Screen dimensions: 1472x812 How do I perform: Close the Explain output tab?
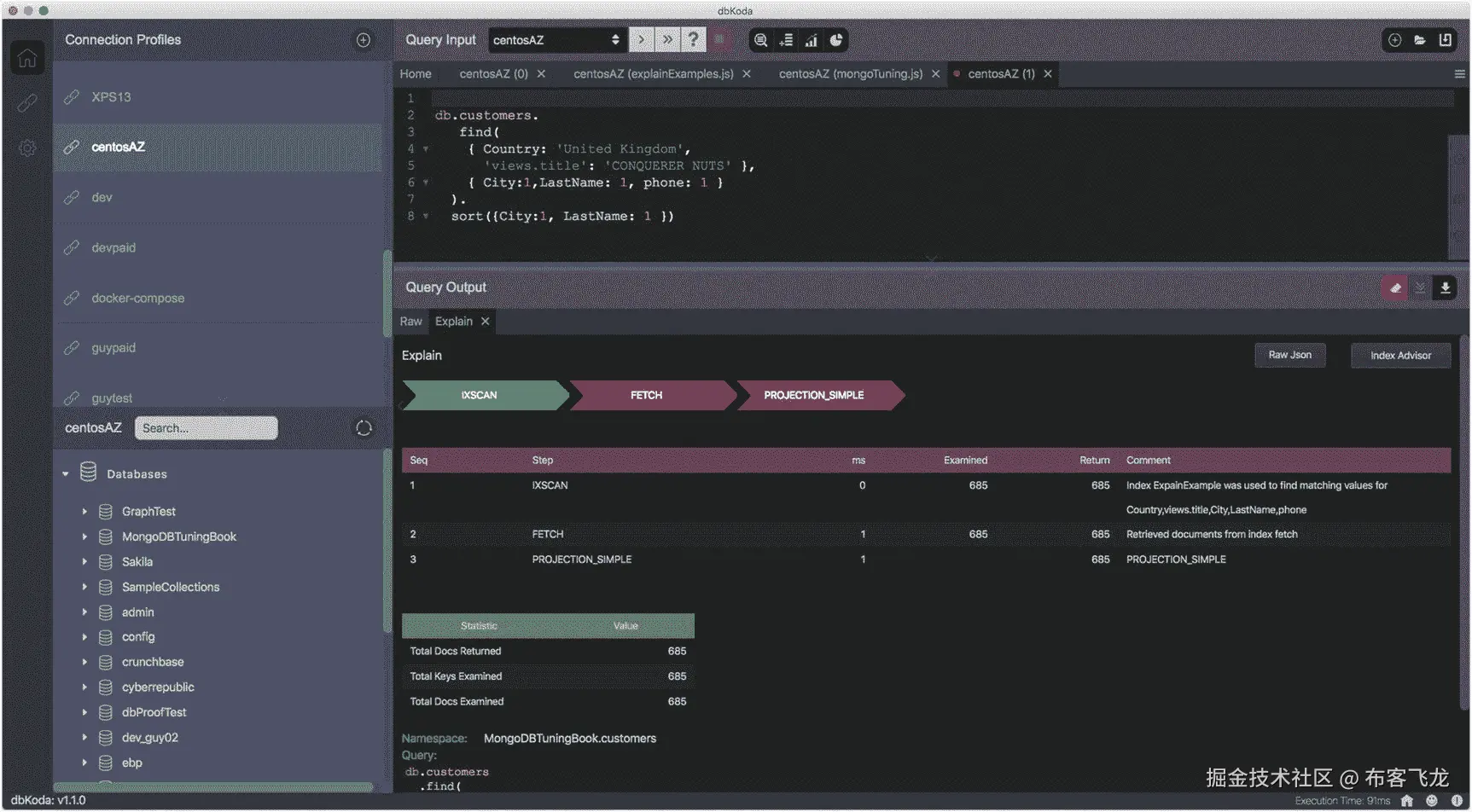(x=485, y=322)
